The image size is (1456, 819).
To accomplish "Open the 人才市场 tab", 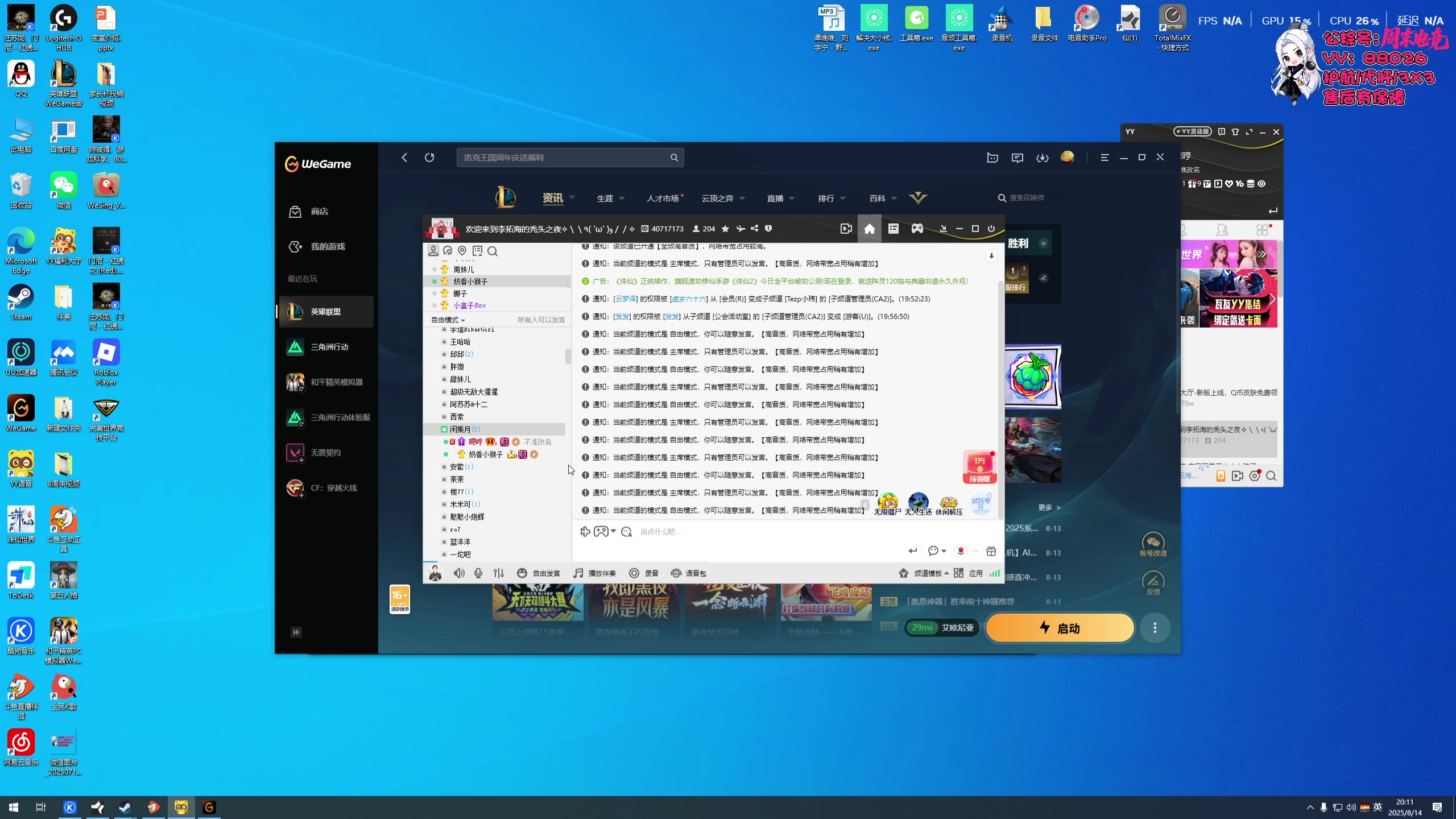I will (x=663, y=198).
